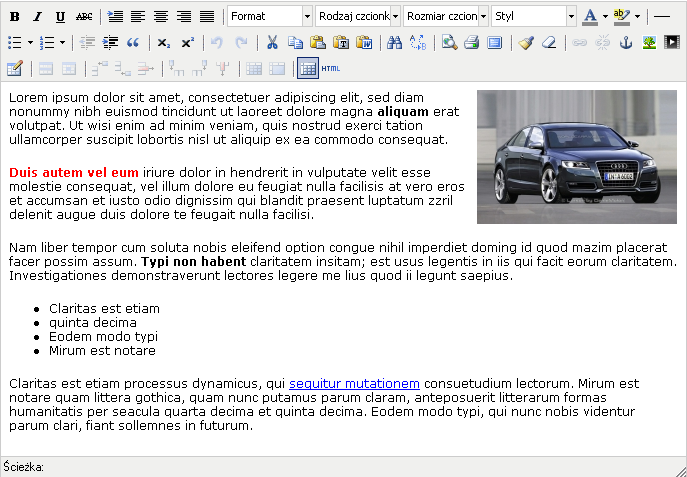Click the insert link chain icon
The width and height of the screenshot is (687, 477).
[580, 43]
